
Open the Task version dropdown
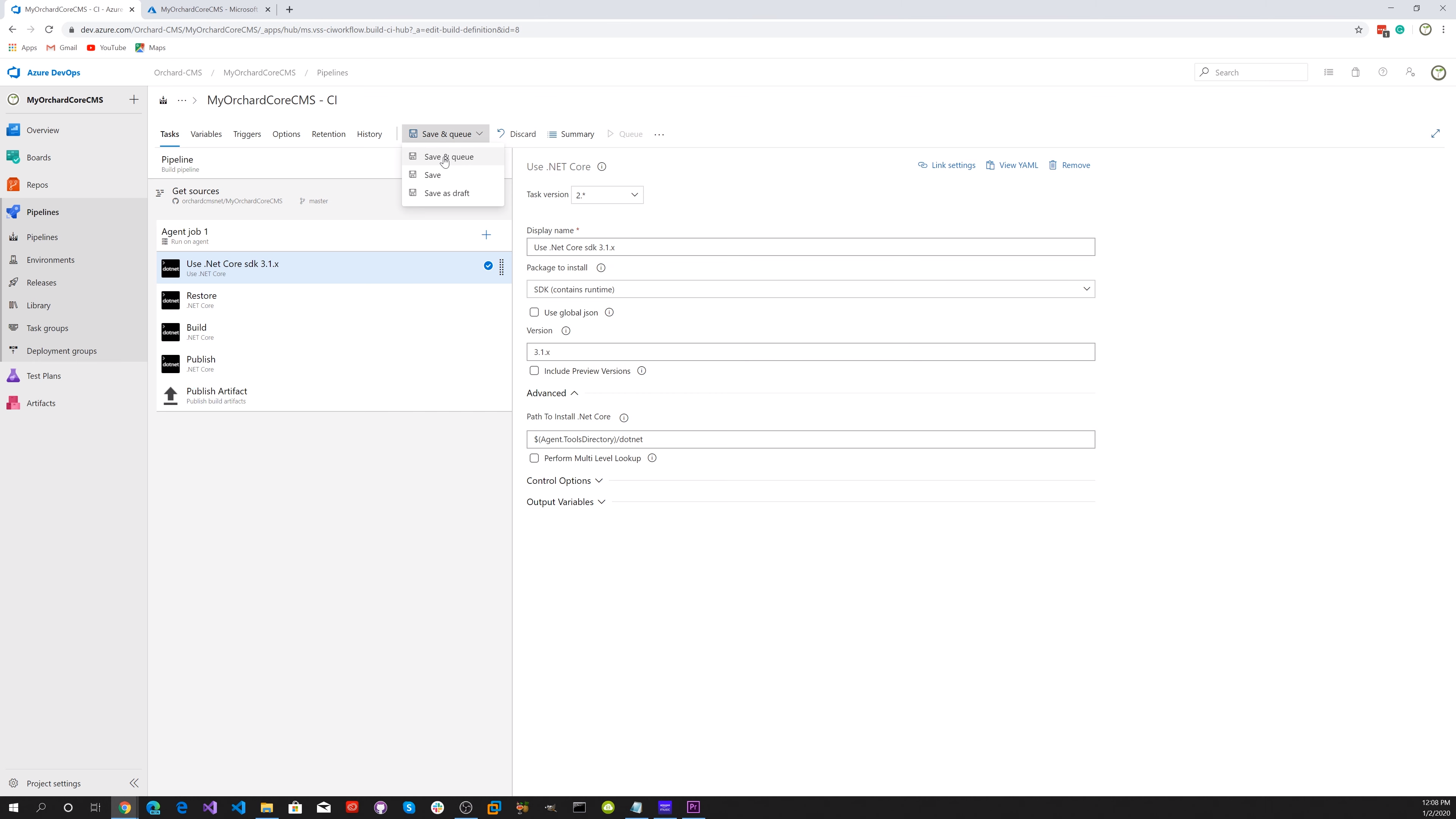coord(607,195)
